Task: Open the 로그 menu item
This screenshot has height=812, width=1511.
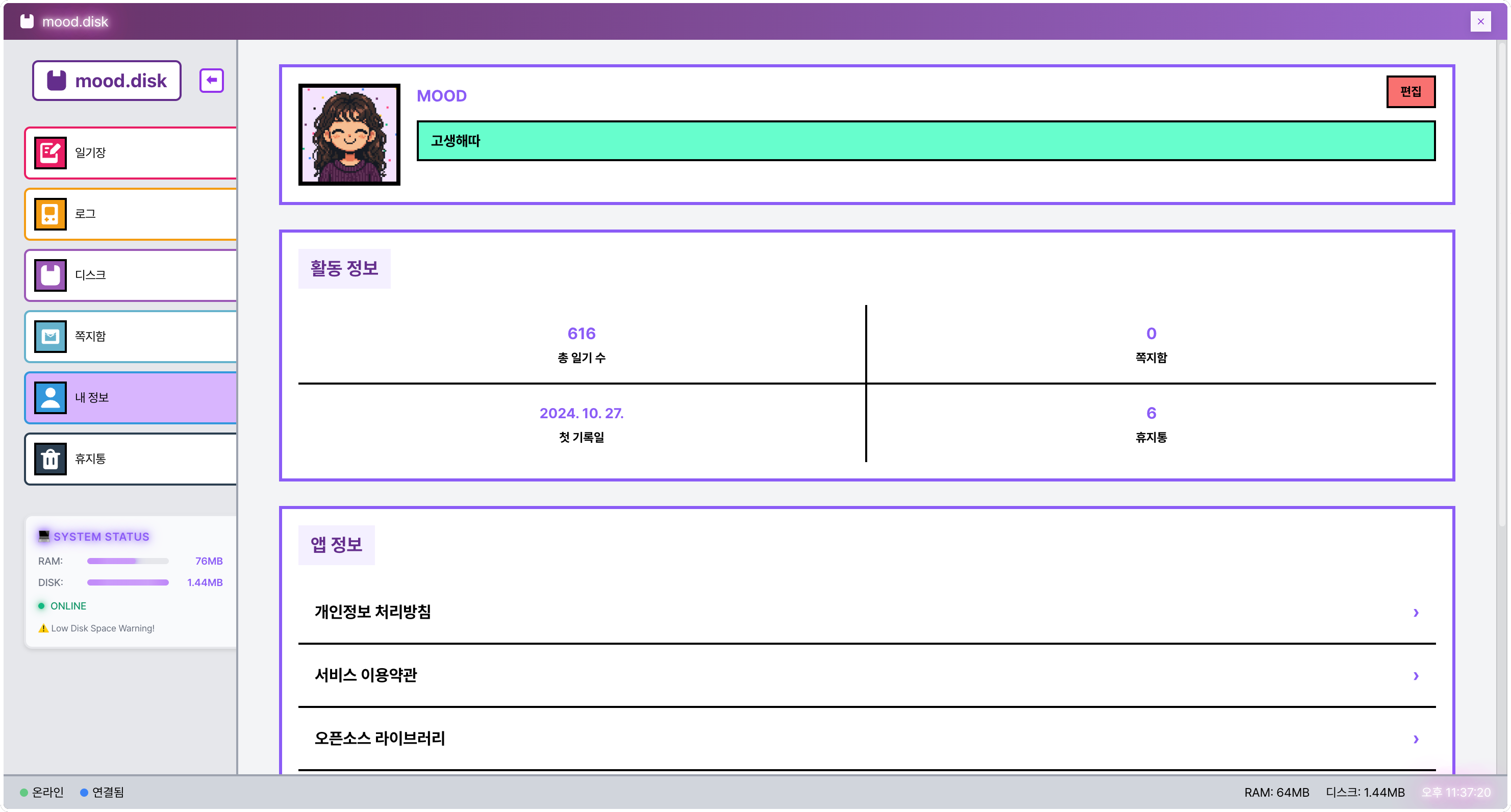Action: click(130, 214)
